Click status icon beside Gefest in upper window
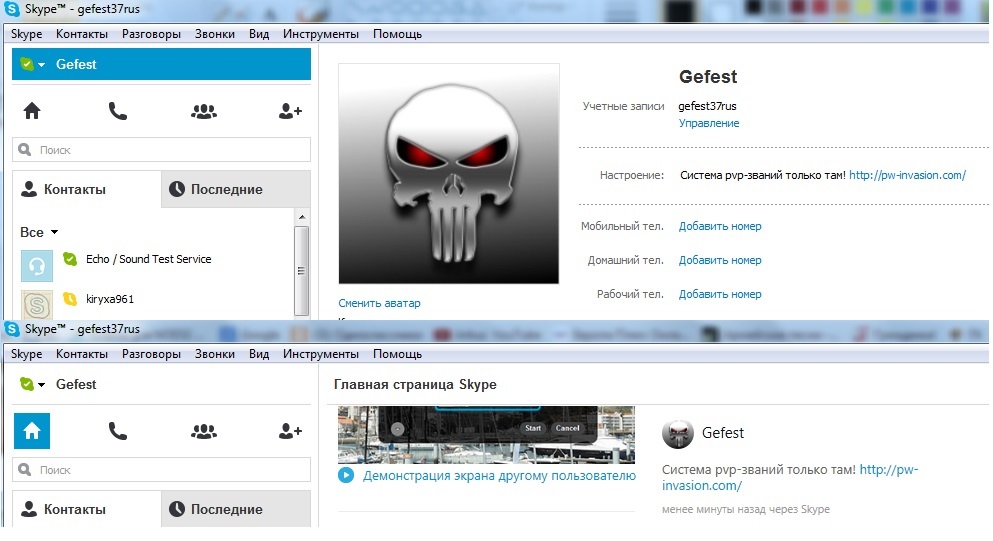Viewport: 993px width, 541px height. pyautogui.click(x=27, y=64)
